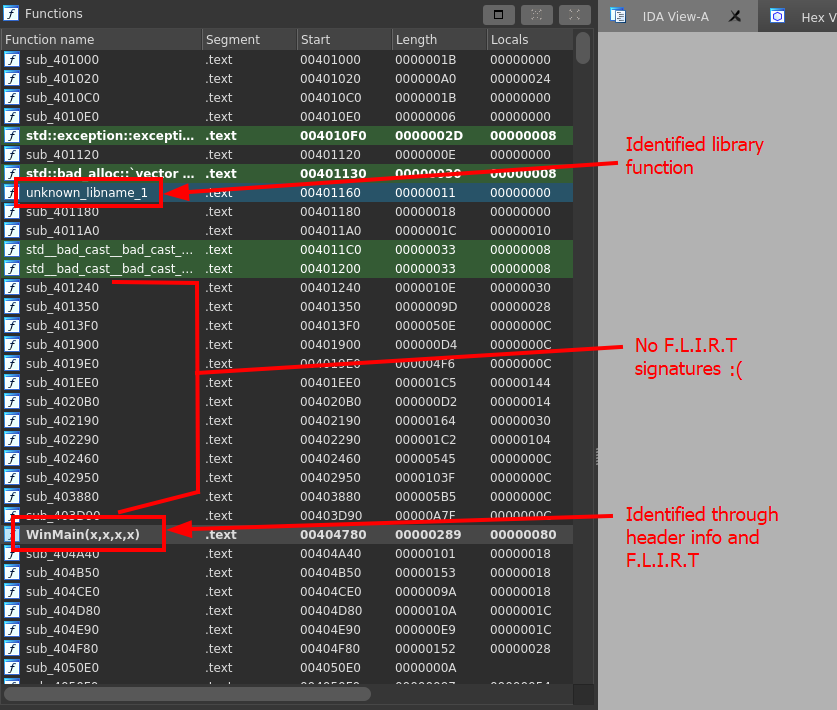Sort by Segment column header
The image size is (837, 710).
[249, 40]
